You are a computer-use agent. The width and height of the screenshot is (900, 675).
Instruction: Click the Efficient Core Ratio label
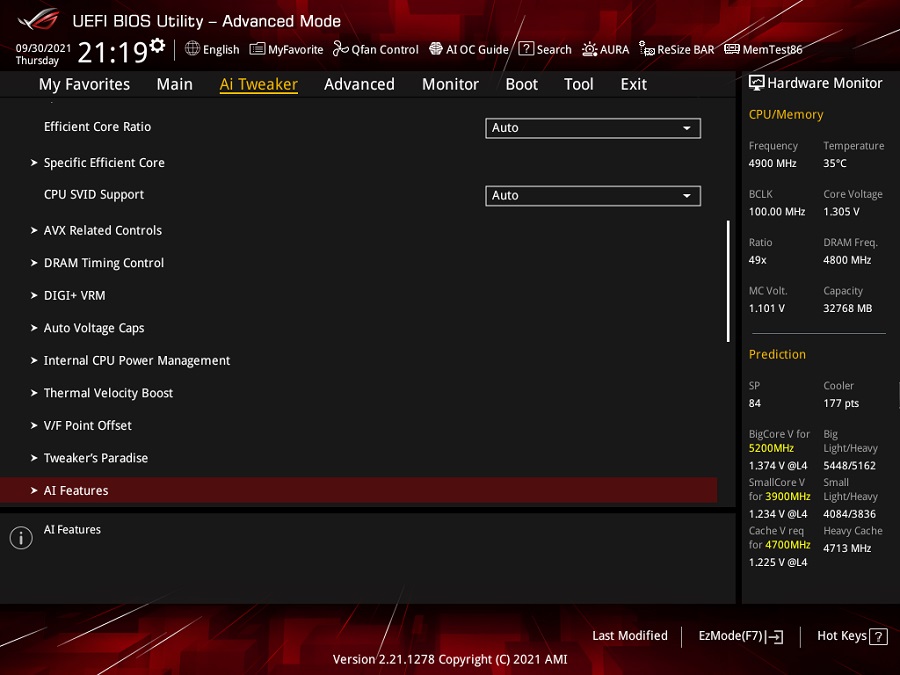click(98, 127)
